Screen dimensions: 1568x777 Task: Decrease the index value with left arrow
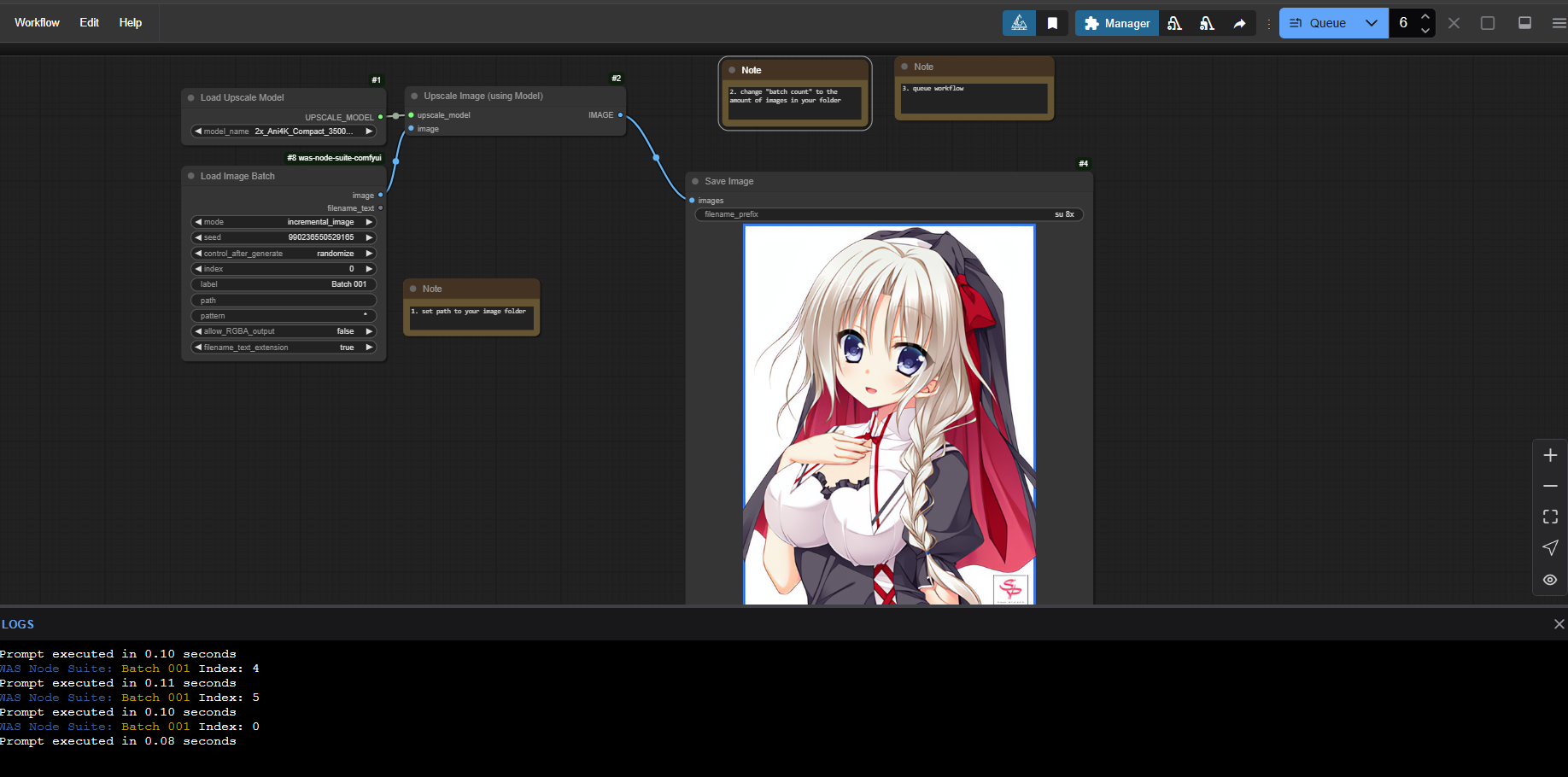[x=198, y=269]
